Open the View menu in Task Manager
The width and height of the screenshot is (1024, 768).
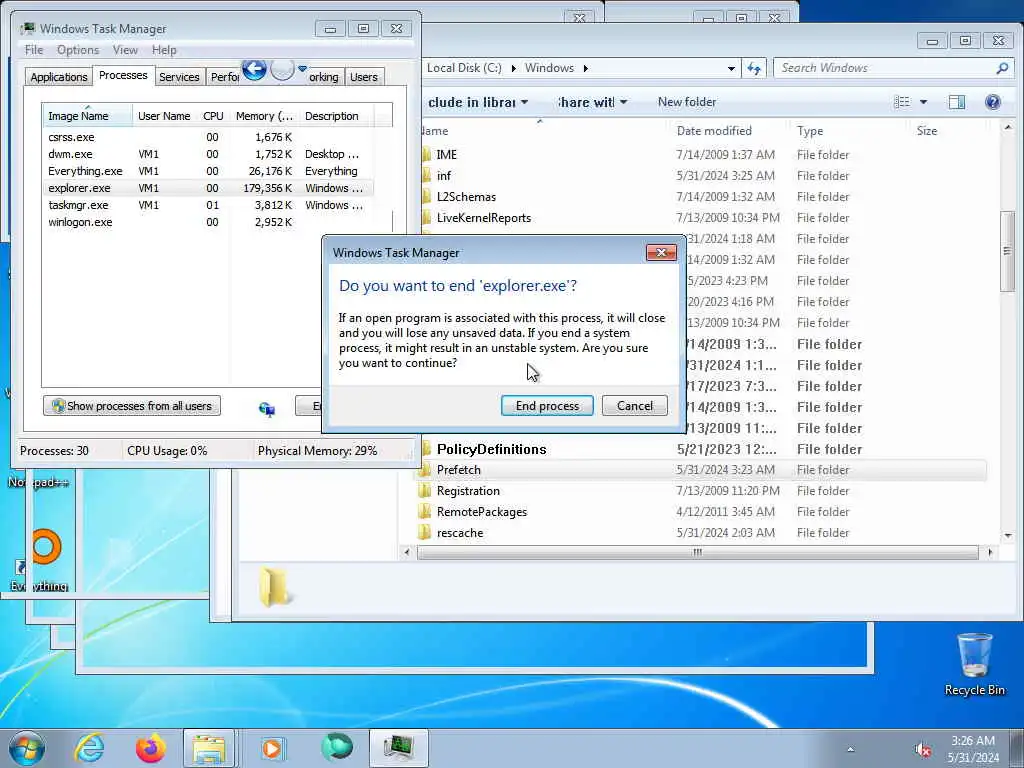pyautogui.click(x=125, y=50)
